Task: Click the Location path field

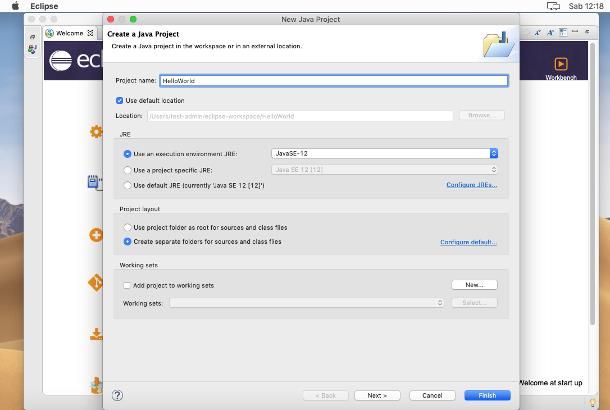Action: (x=300, y=116)
